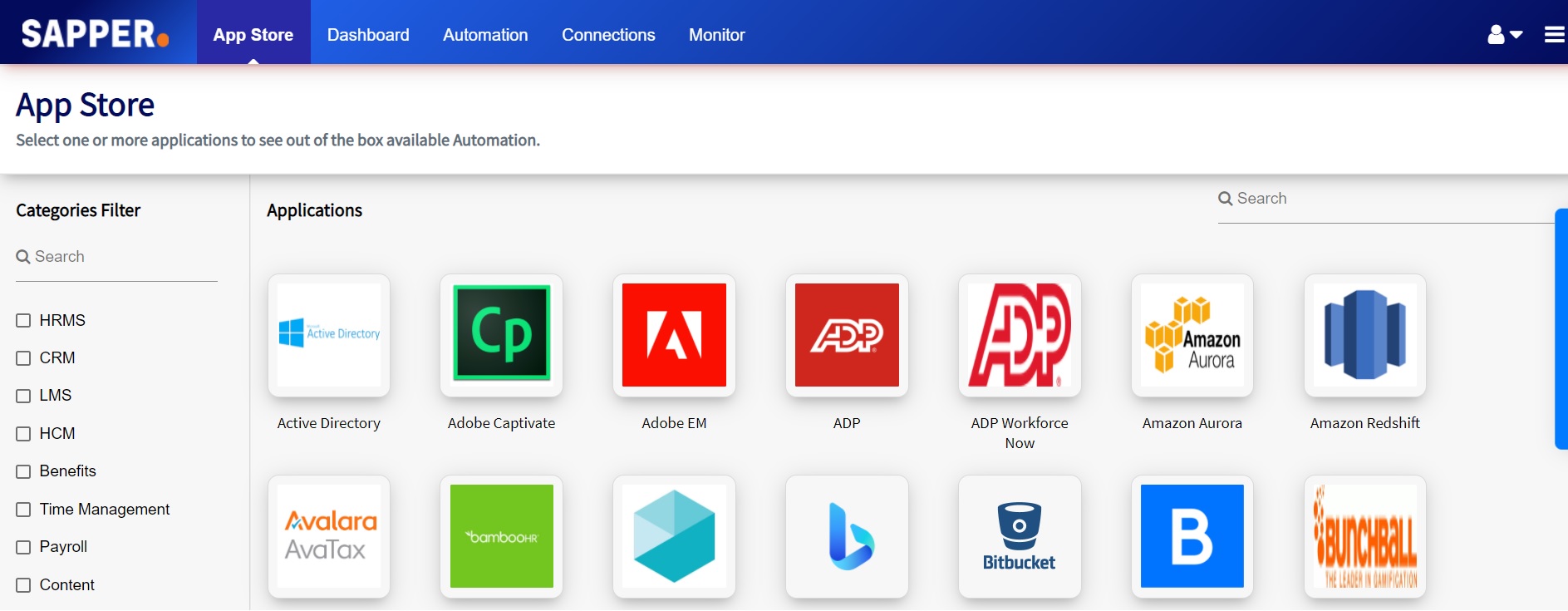Choose the blue letter B app icon
Viewport: 1568px width, 611px height.
1192,536
